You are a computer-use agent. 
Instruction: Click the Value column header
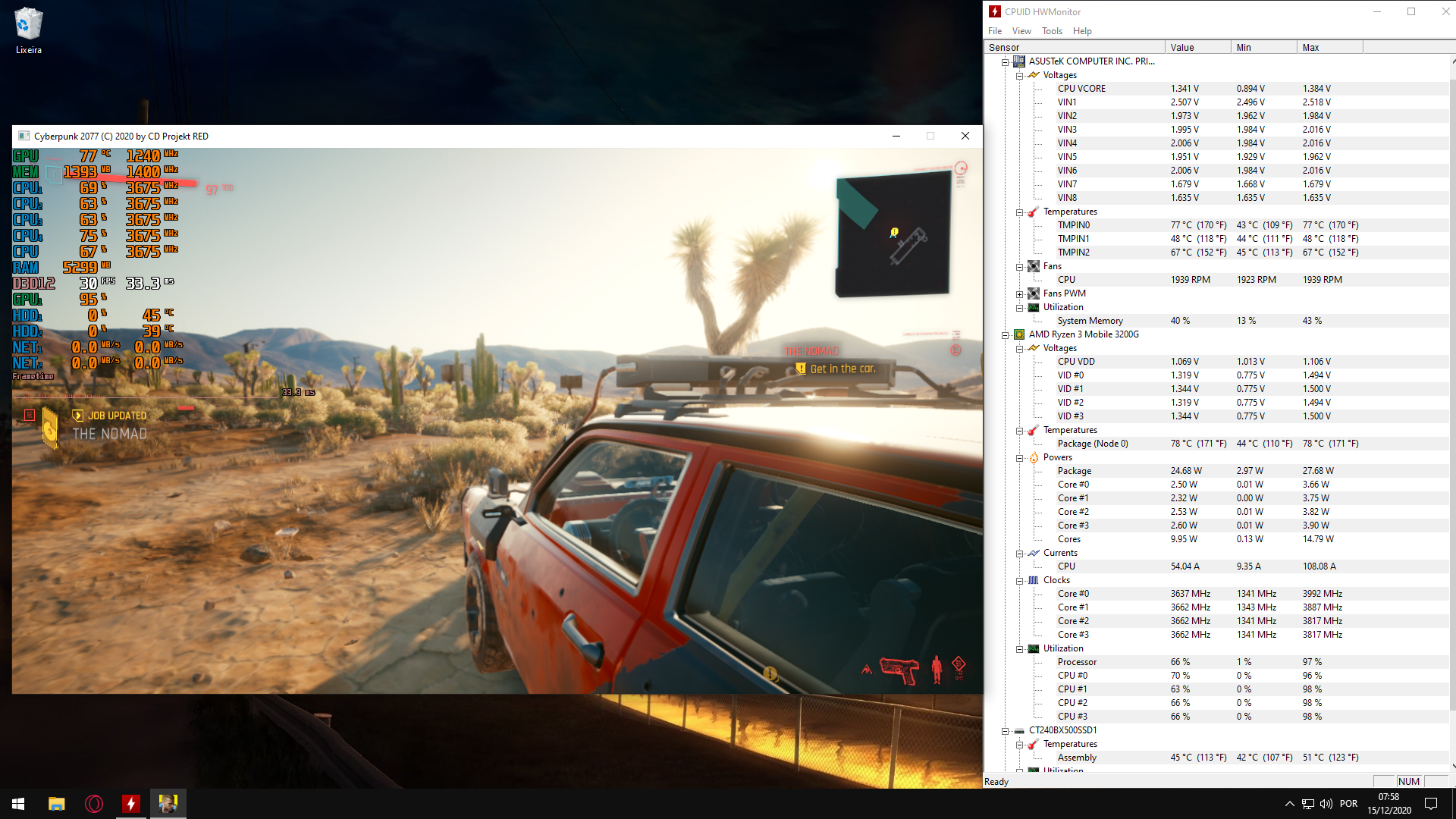point(1197,47)
